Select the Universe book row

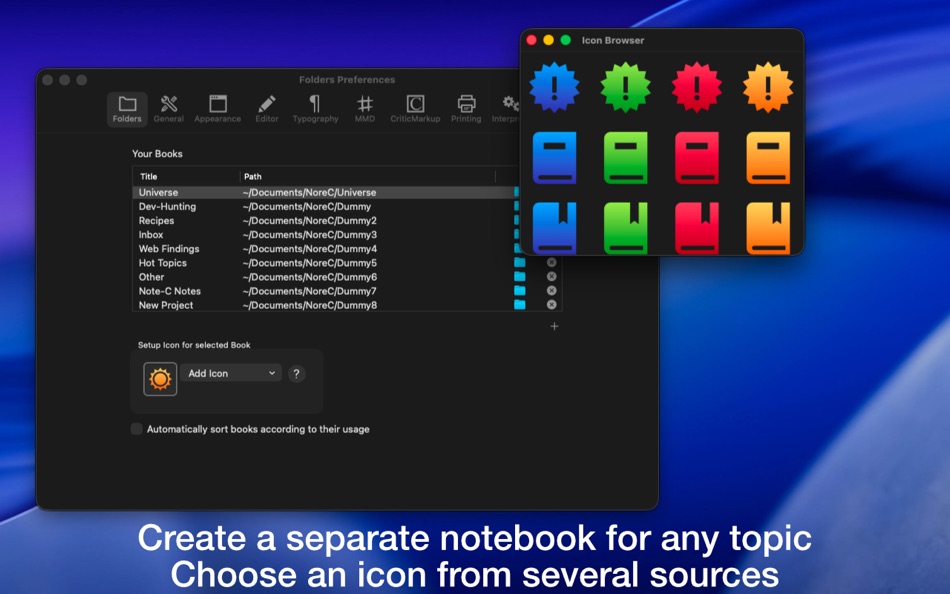point(250,192)
